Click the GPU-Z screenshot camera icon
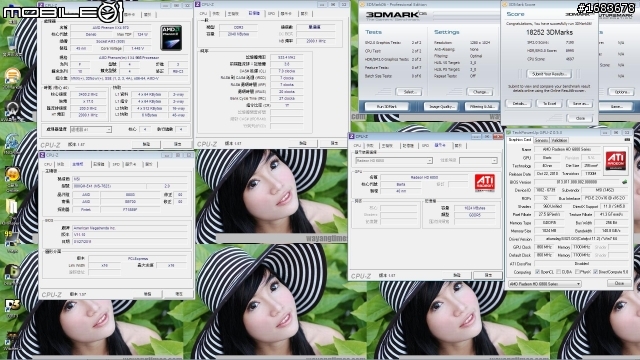Screen dimensions: 640x360 [x=627, y=140]
